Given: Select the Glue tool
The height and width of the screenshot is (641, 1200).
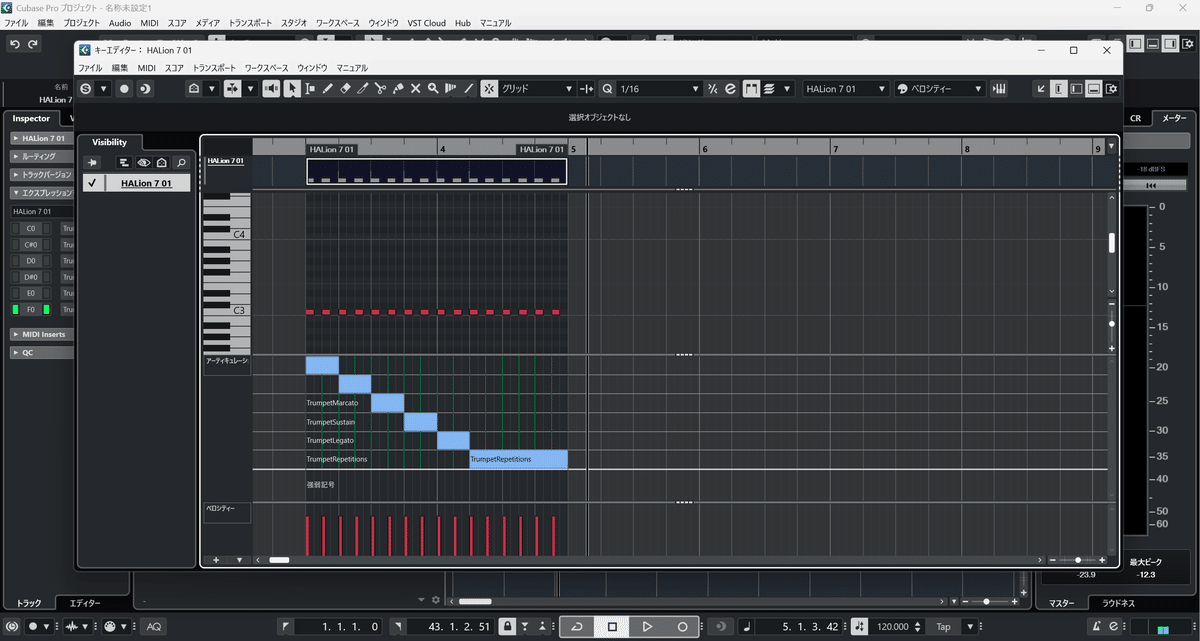Looking at the screenshot, I should coord(398,89).
